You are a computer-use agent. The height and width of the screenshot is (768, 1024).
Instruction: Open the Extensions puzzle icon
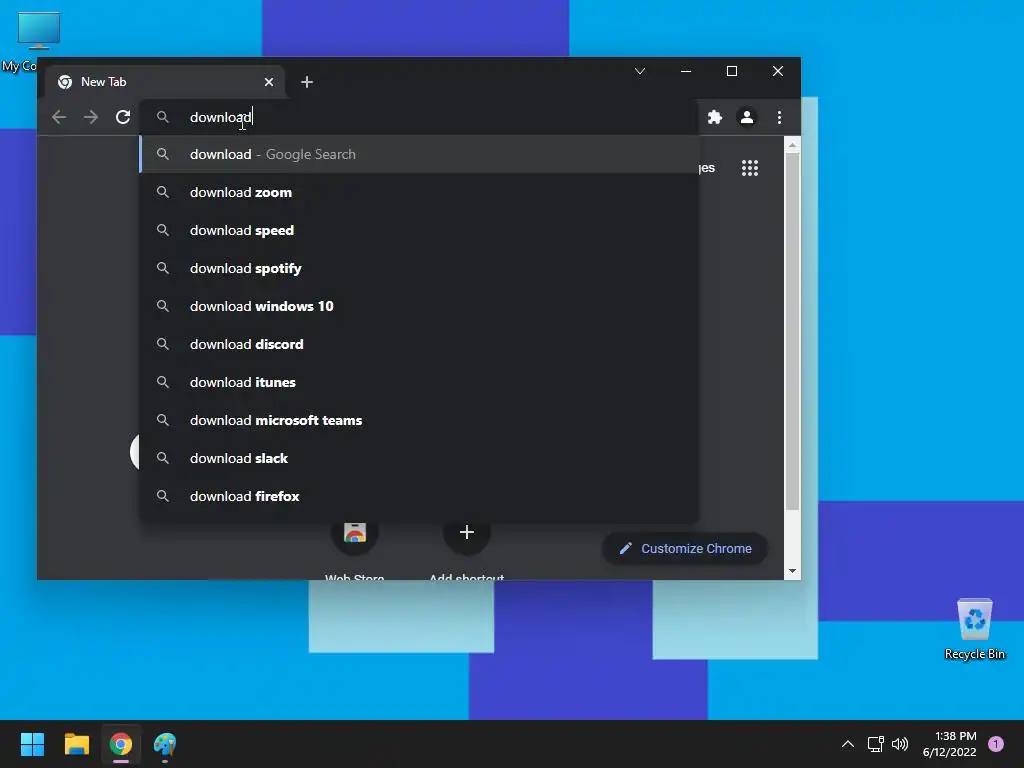pos(715,117)
